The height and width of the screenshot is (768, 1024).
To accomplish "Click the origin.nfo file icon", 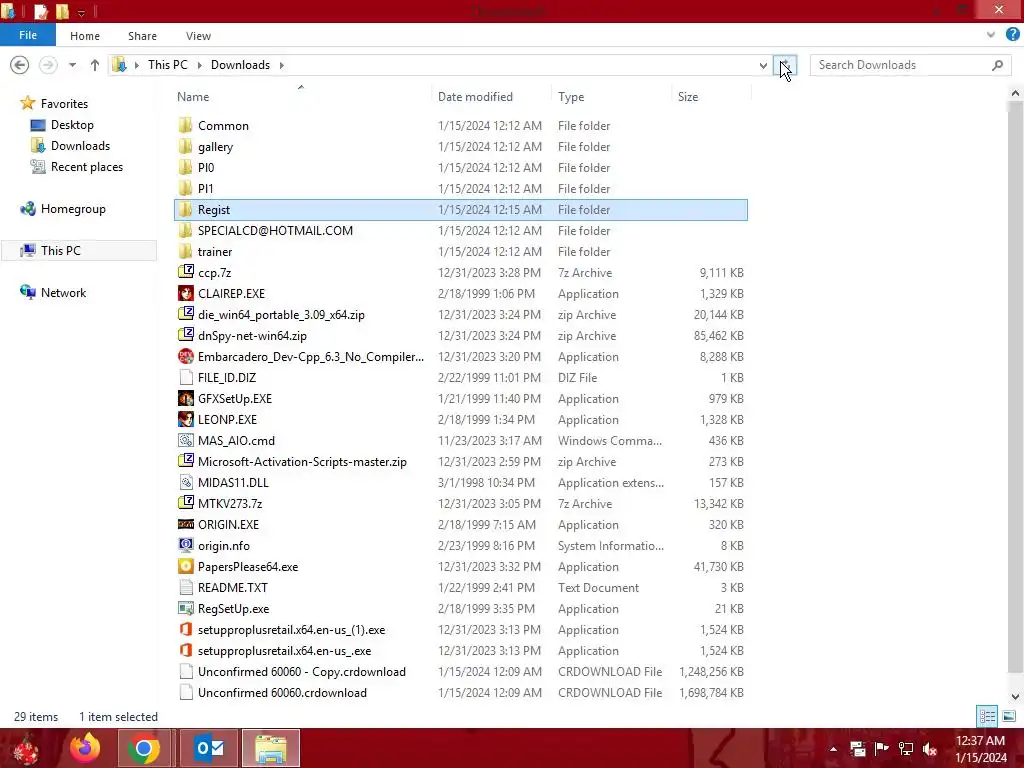I will click(186, 545).
